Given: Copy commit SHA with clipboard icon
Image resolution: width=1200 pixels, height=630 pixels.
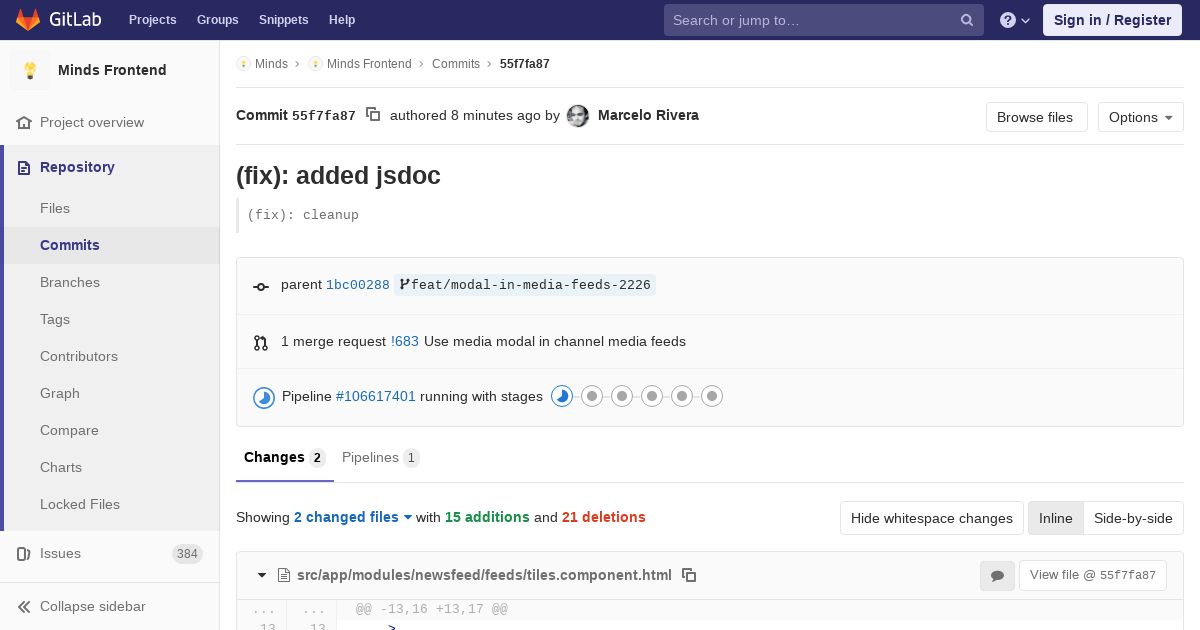Looking at the screenshot, I should point(373,115).
